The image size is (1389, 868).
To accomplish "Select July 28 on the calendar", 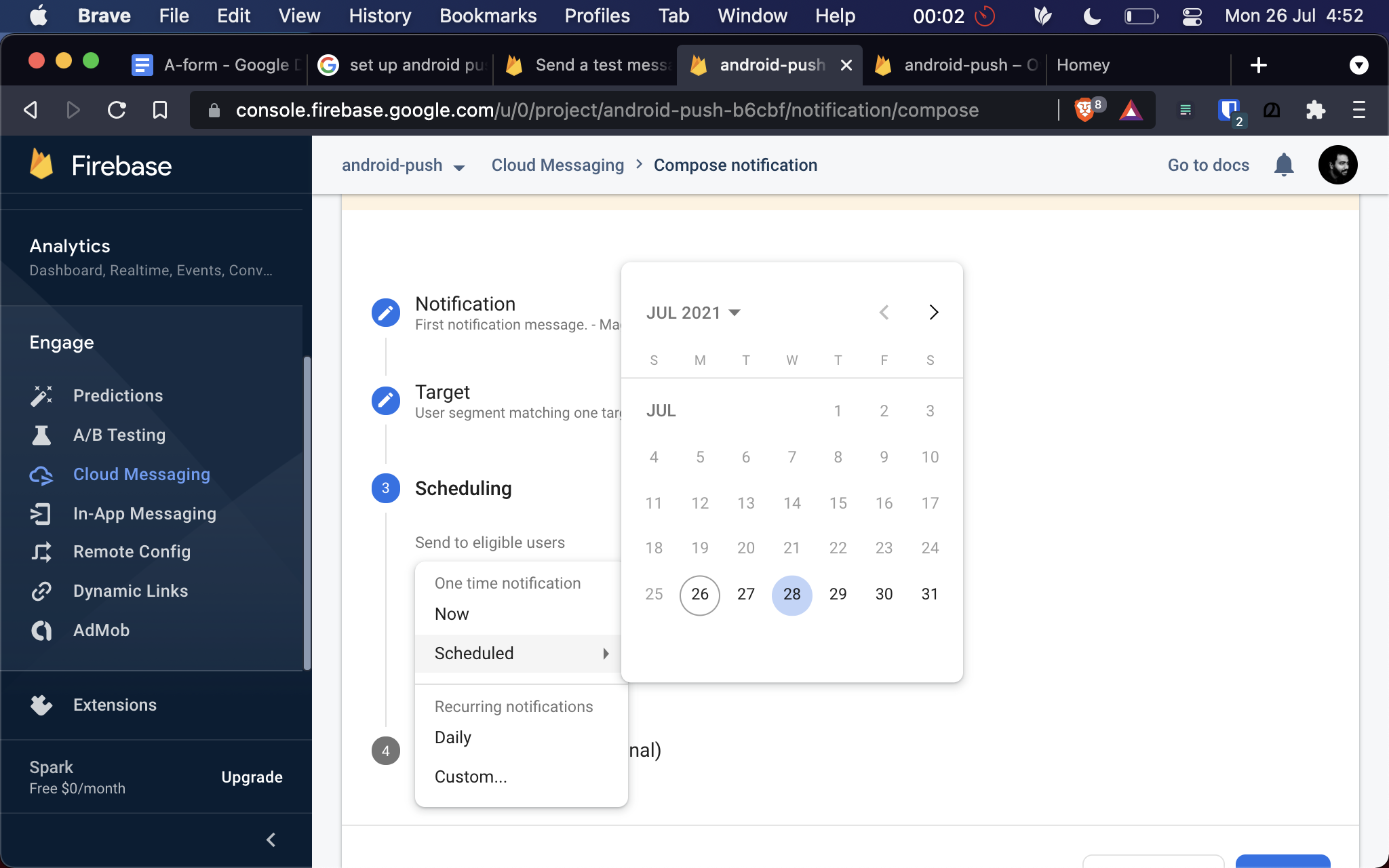I will (x=791, y=594).
